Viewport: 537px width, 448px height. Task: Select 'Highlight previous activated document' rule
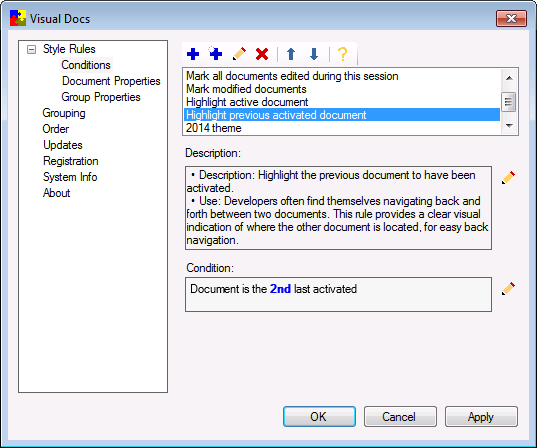pyautogui.click(x=342, y=115)
